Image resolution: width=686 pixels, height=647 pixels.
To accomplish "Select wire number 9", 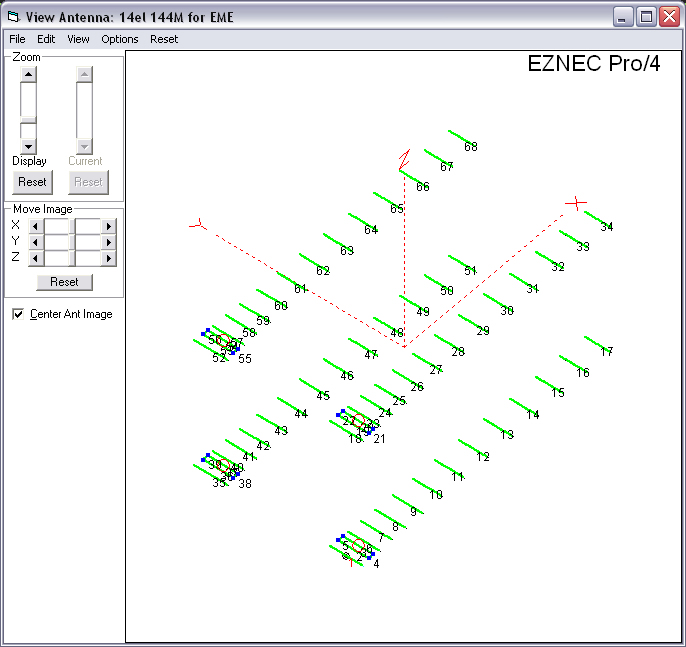I will 413,512.
